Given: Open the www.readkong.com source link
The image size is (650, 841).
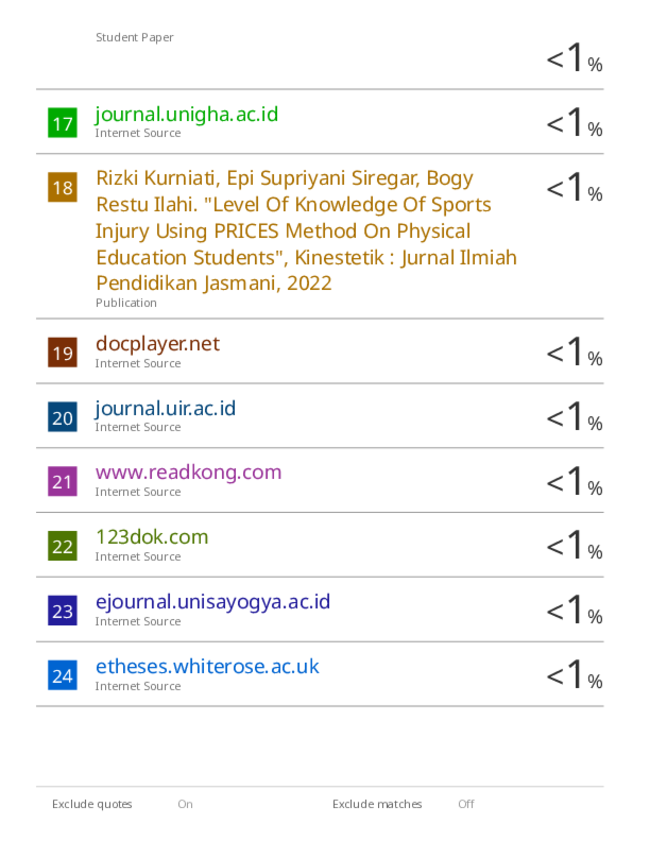Looking at the screenshot, I should (x=188, y=473).
